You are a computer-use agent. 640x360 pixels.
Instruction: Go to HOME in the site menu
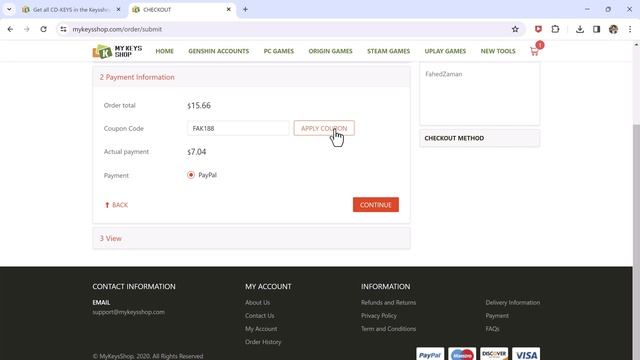[164, 51]
